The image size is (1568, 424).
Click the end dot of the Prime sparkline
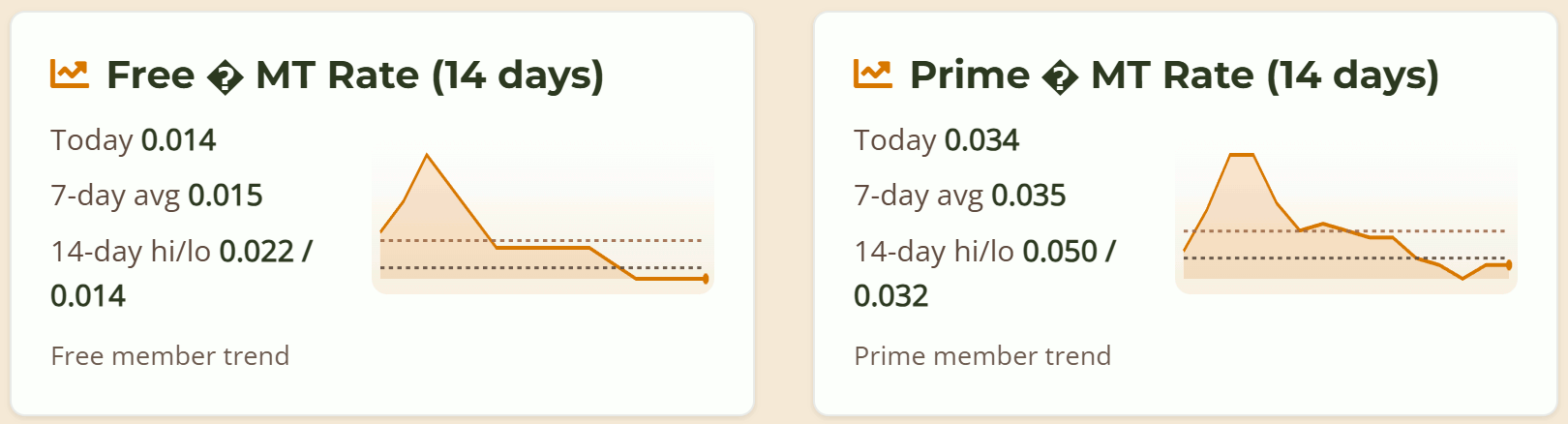1508,265
